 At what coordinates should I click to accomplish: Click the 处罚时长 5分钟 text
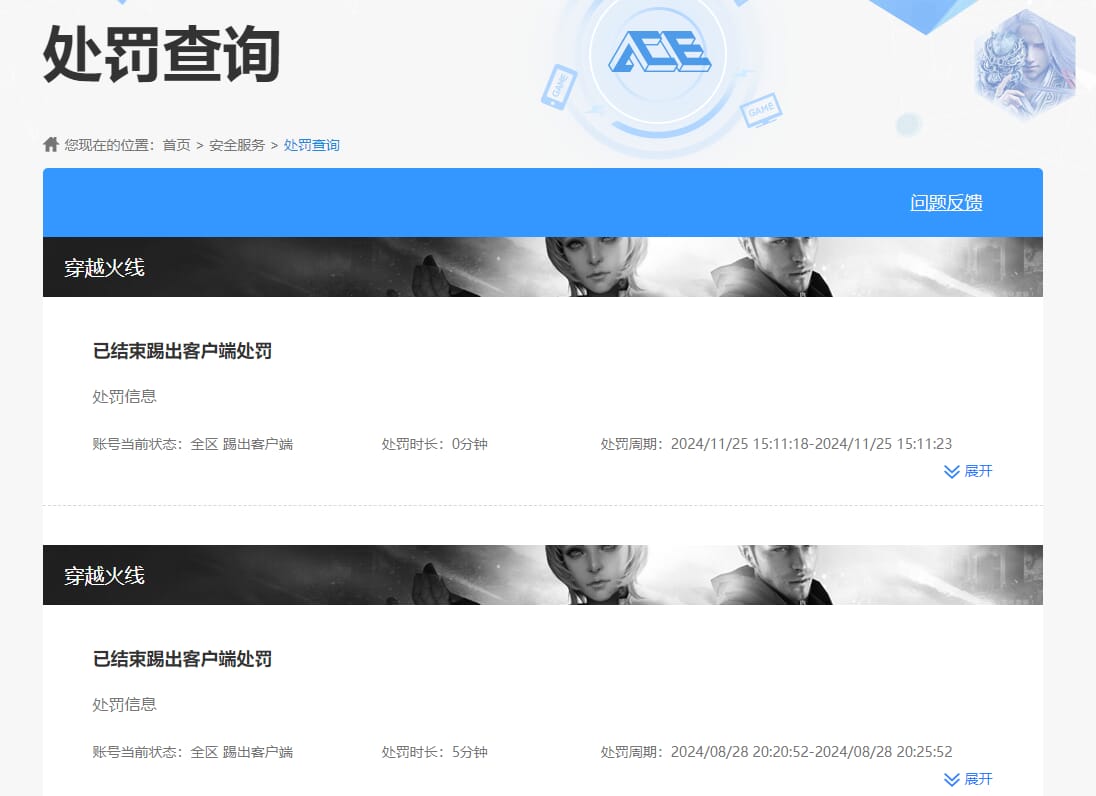434,752
